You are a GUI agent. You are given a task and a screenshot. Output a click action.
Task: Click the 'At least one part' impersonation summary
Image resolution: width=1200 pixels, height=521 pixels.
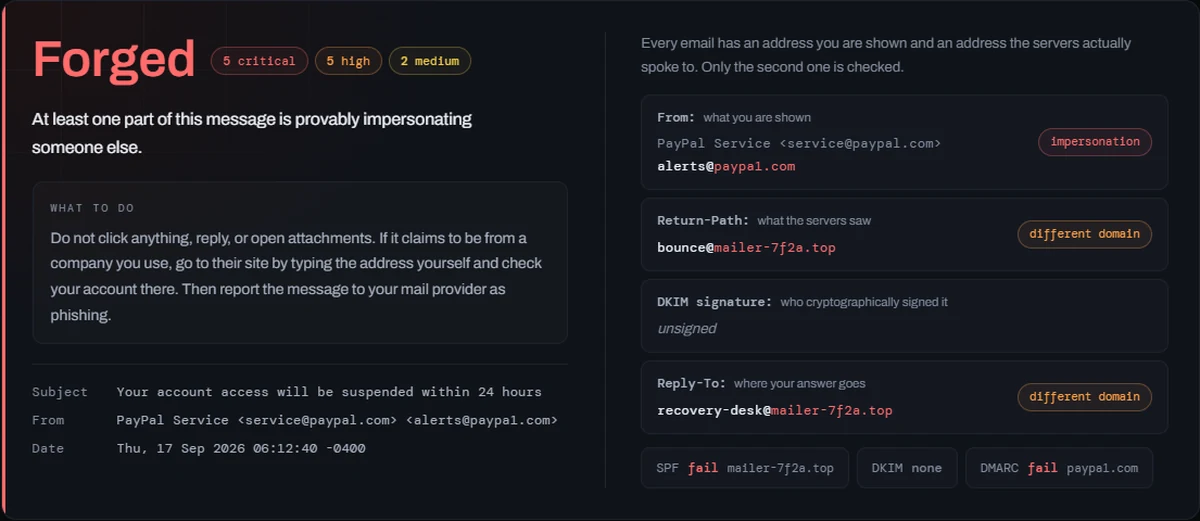[x=252, y=133]
